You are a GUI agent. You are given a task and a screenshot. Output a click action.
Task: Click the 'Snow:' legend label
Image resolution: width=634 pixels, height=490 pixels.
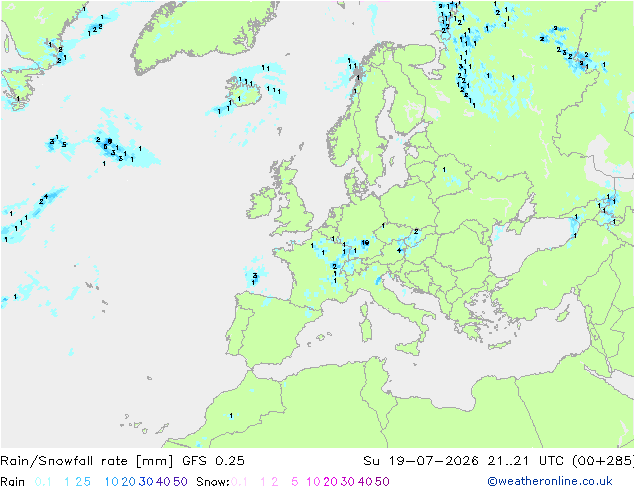tap(213, 482)
